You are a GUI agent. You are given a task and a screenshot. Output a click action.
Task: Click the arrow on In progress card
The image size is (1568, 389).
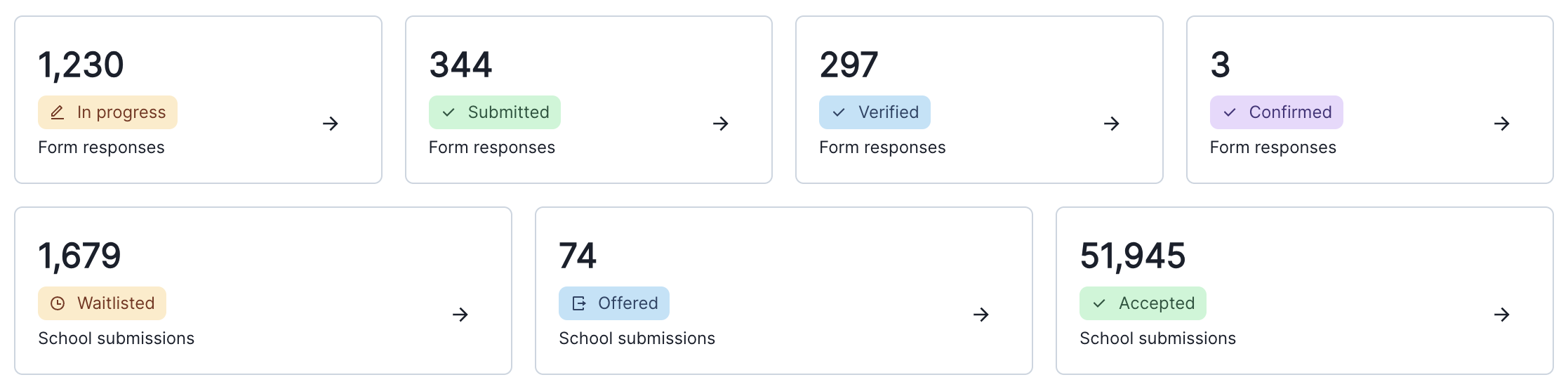coord(330,124)
